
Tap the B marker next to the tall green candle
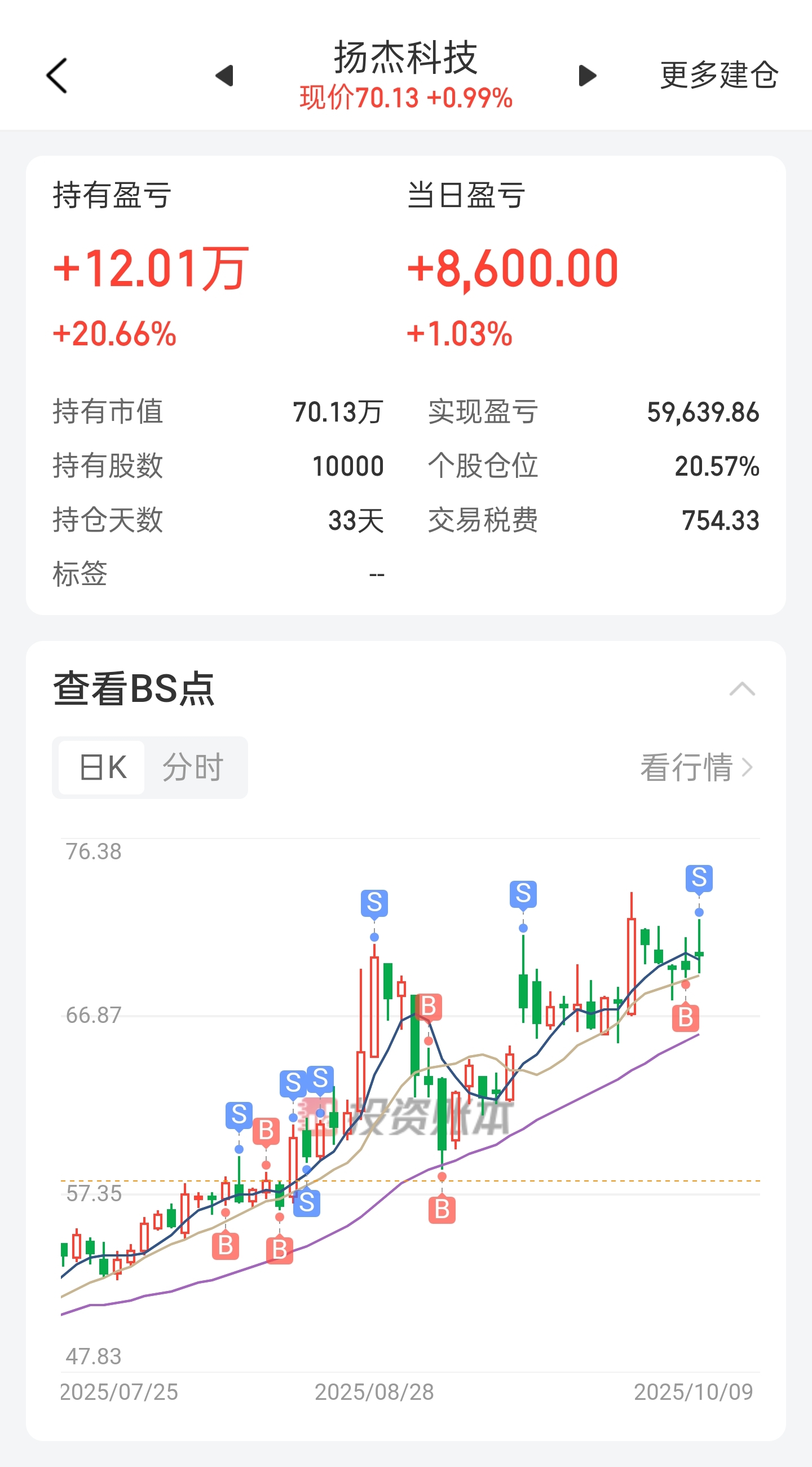click(429, 1006)
